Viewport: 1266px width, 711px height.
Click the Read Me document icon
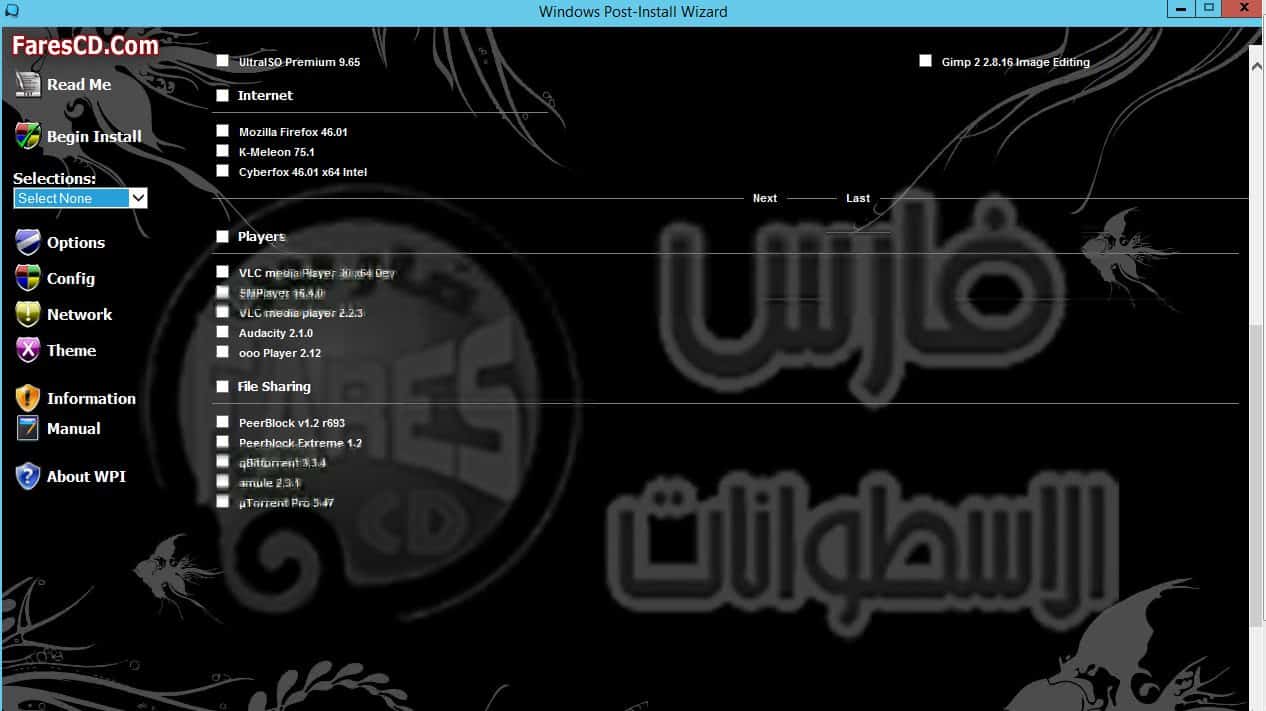[28, 85]
